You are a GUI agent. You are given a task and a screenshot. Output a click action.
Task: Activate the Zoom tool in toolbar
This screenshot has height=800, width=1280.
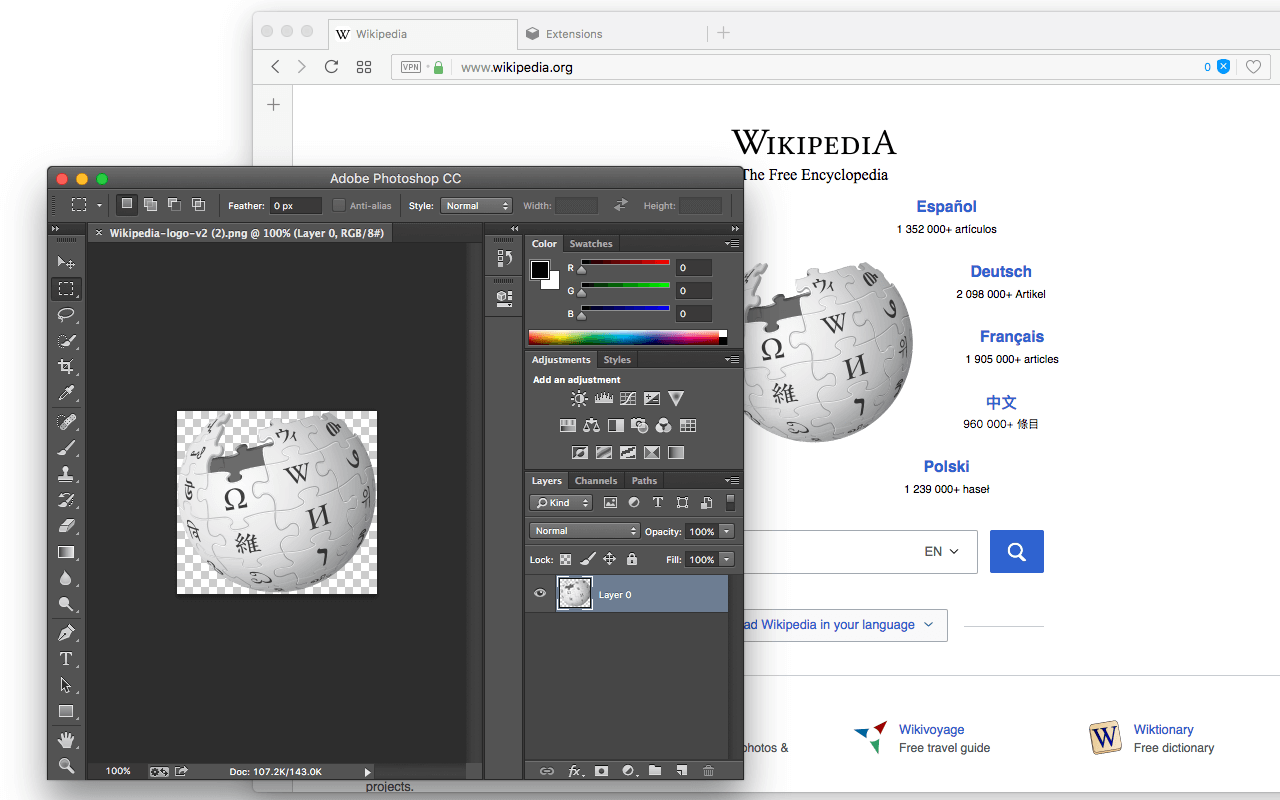[x=66, y=766]
